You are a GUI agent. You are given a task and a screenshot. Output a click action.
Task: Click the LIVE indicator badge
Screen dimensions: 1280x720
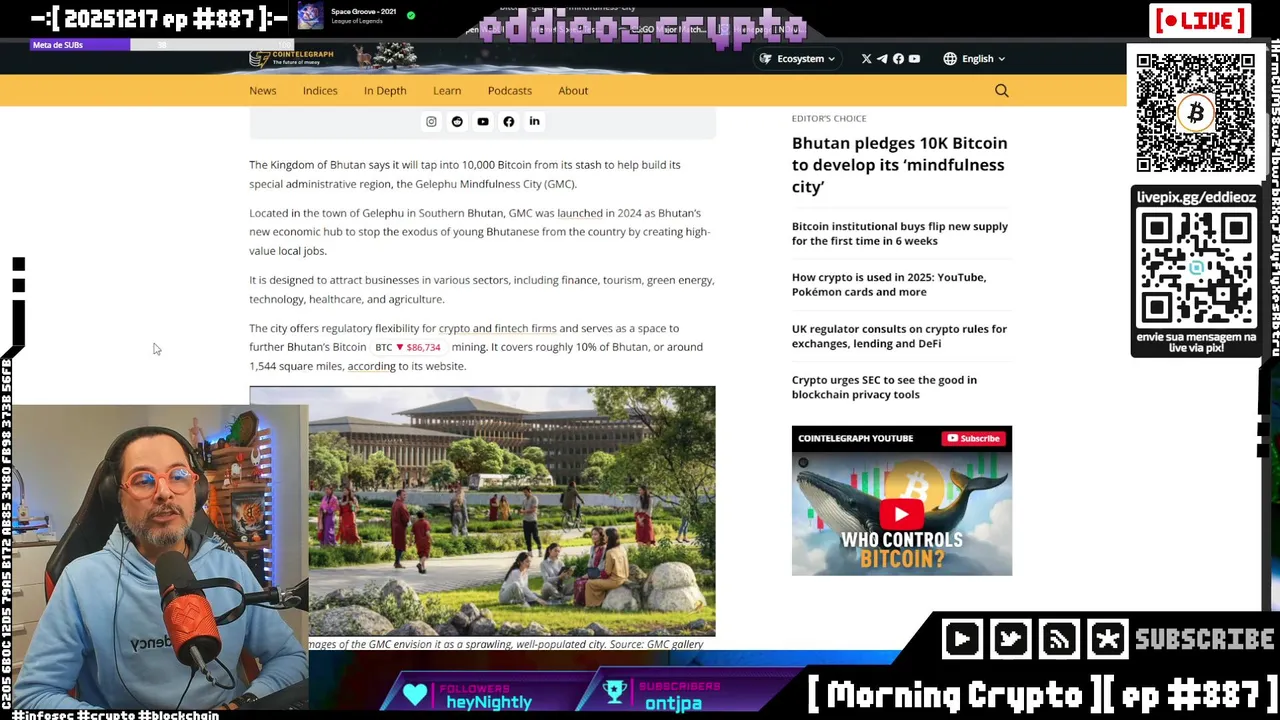[x=1199, y=20]
